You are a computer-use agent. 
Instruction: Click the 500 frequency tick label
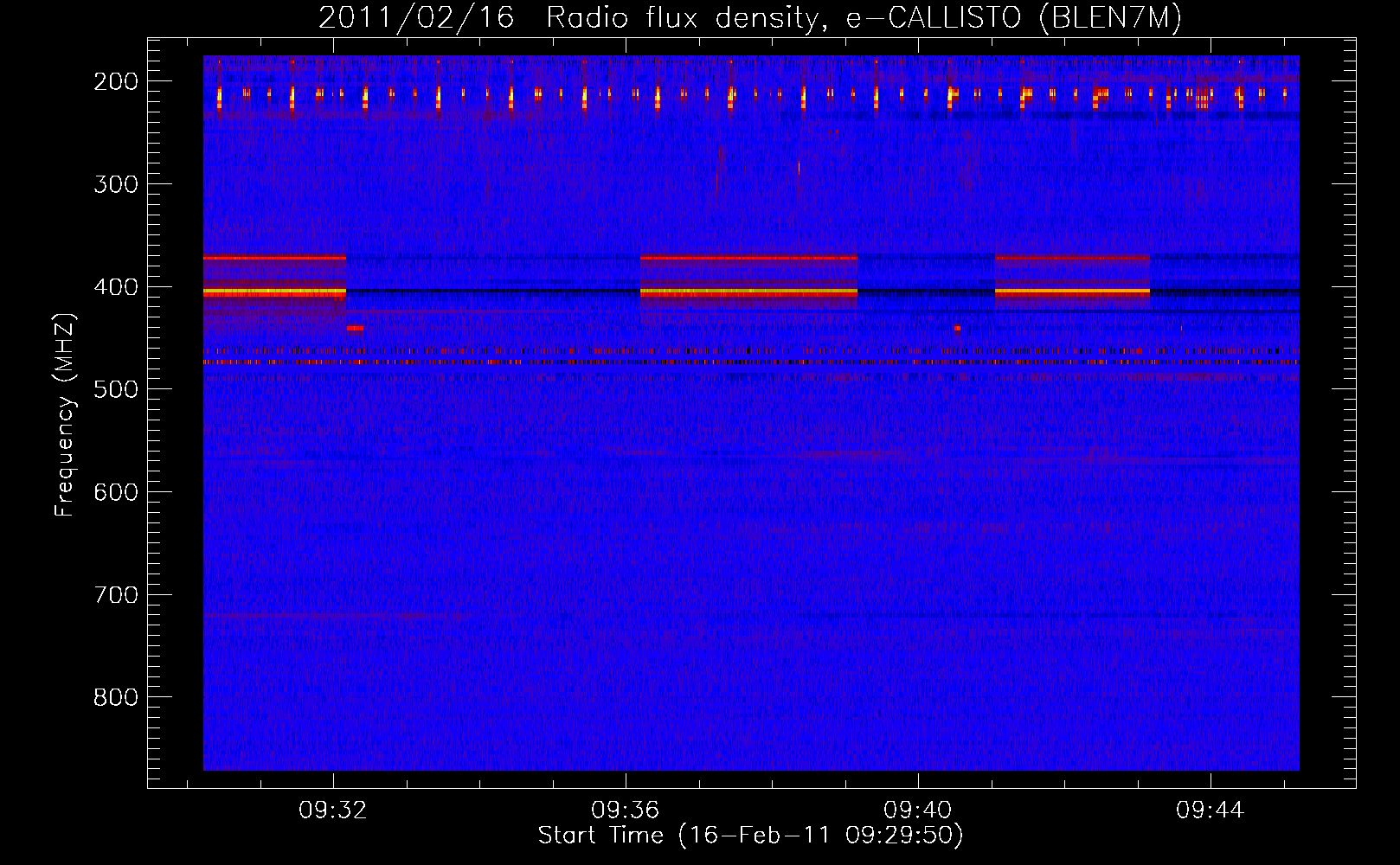[x=116, y=389]
